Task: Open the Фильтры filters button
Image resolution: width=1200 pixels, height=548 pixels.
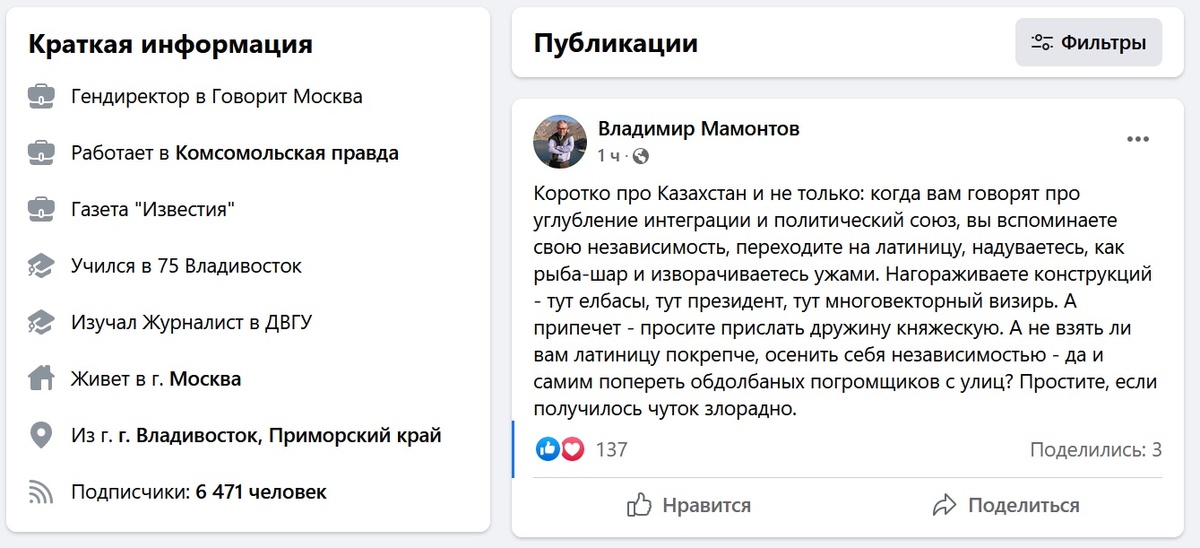Action: 1088,43
